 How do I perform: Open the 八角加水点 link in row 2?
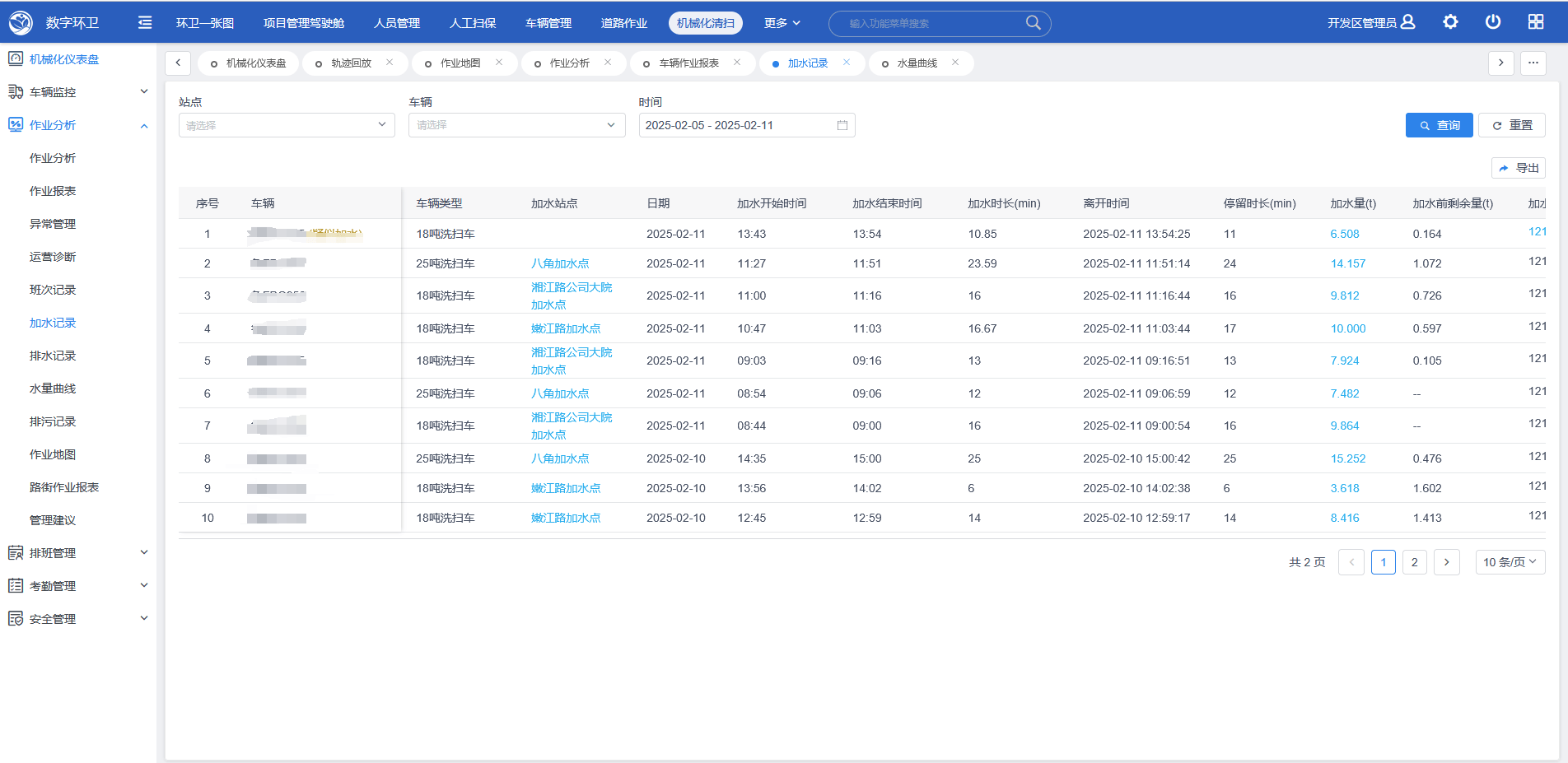pos(560,263)
